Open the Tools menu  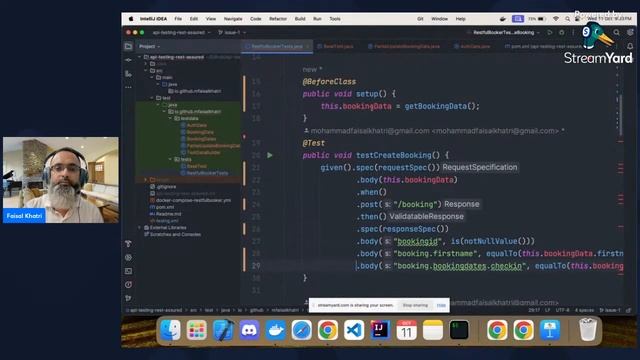click(335, 19)
